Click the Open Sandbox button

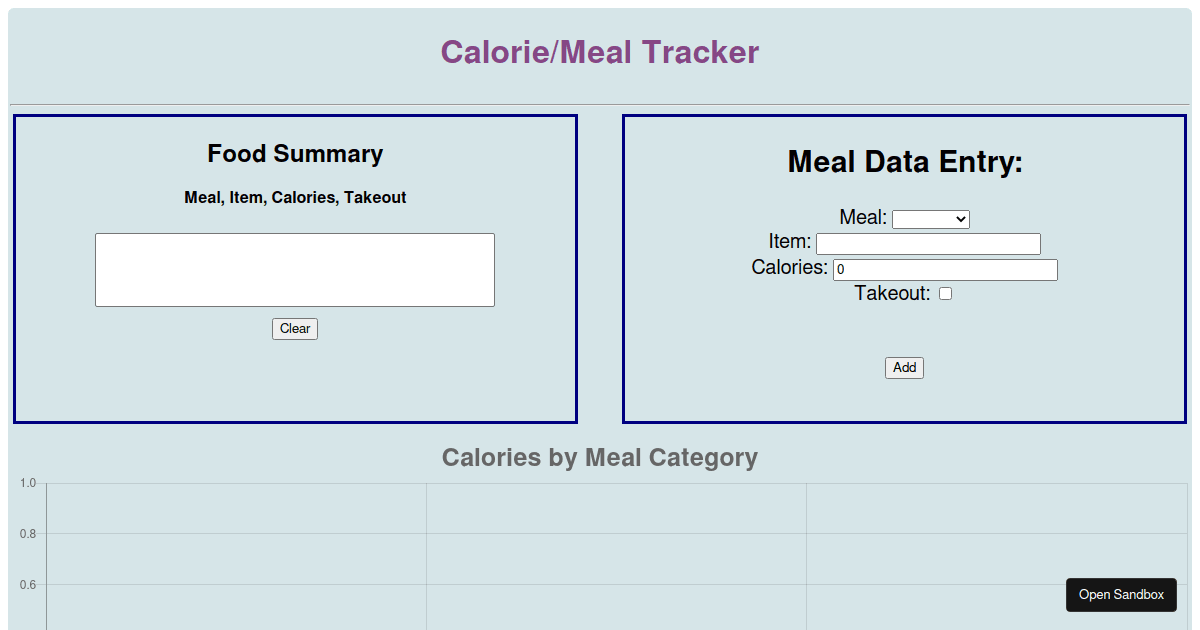click(x=1121, y=595)
